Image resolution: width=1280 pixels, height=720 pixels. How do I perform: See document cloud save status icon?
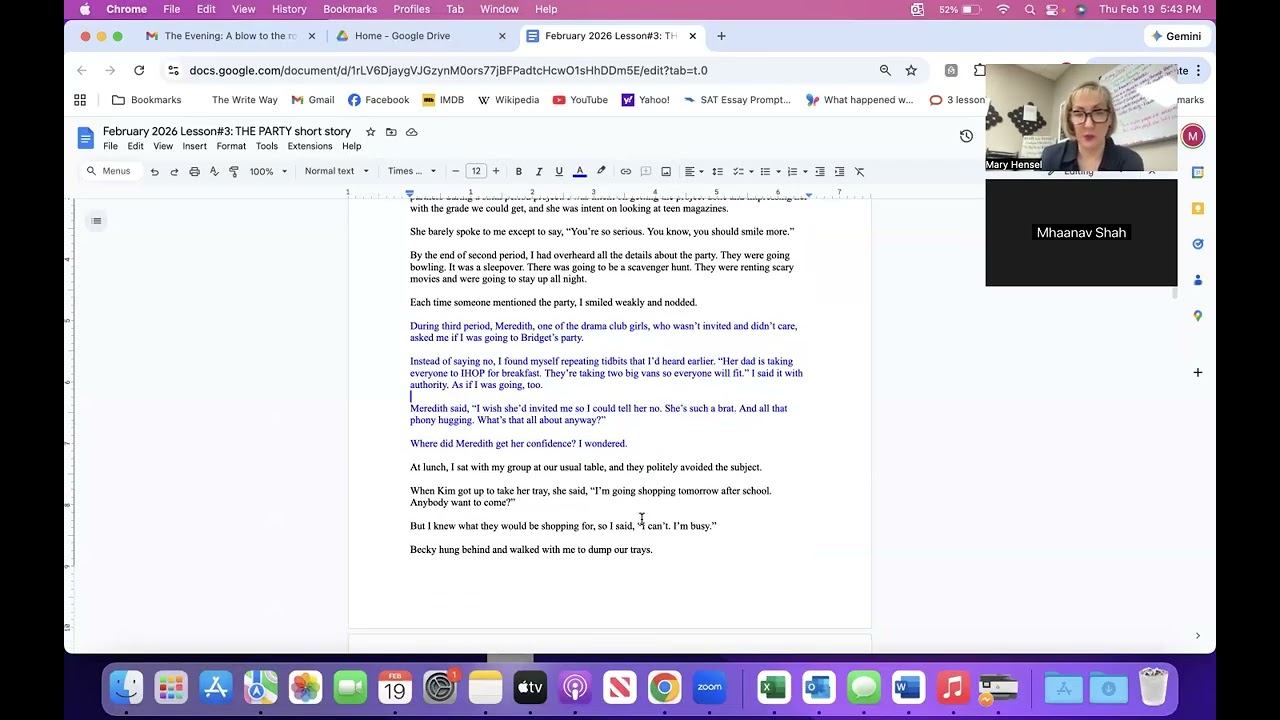click(x=412, y=132)
